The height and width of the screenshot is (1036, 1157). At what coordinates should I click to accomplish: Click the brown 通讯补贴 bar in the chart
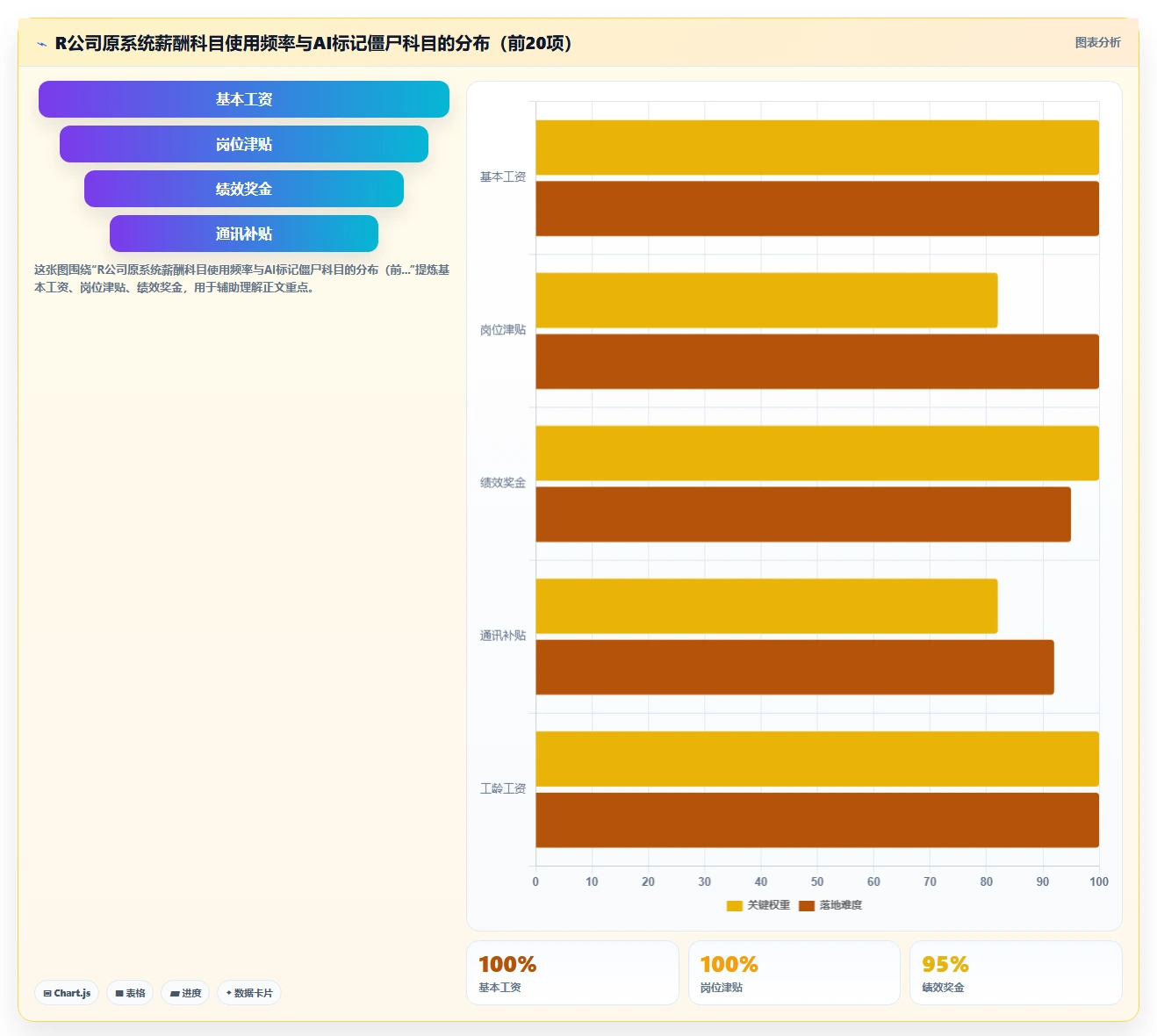coord(794,667)
